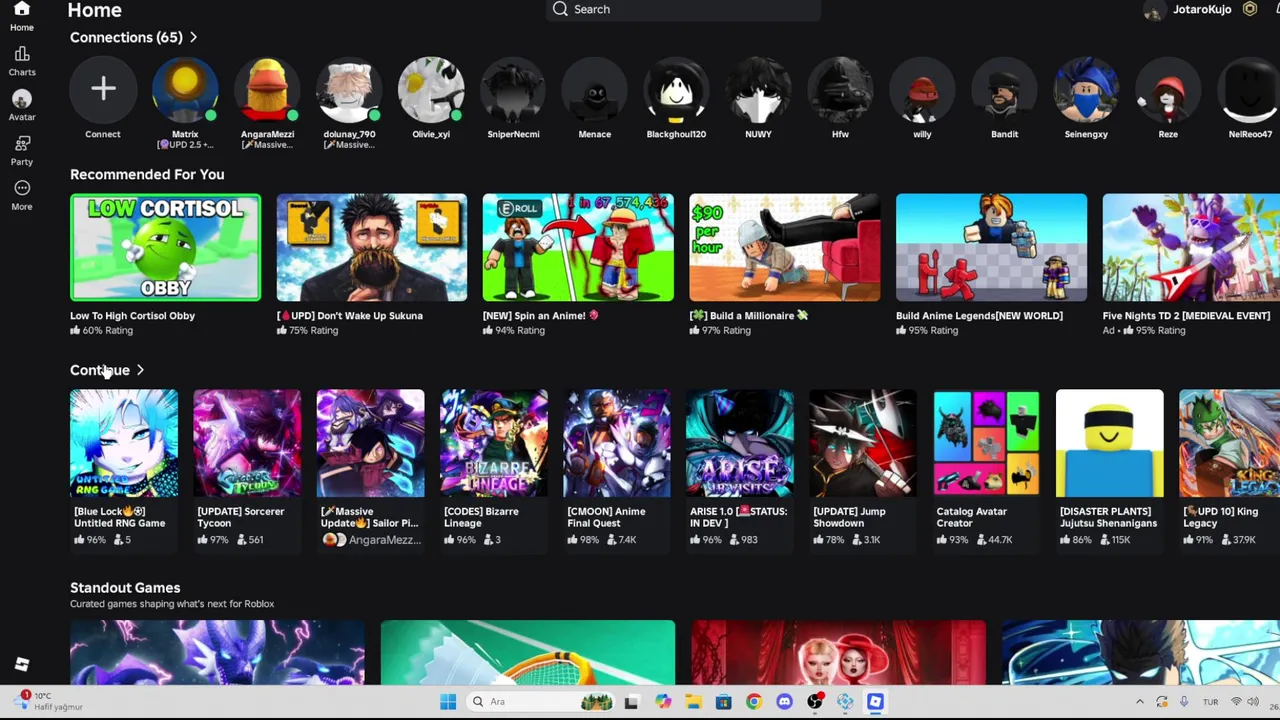The height and width of the screenshot is (720, 1280).
Task: Open Five Nights TD 2 ad thumbnail
Action: click(1191, 247)
